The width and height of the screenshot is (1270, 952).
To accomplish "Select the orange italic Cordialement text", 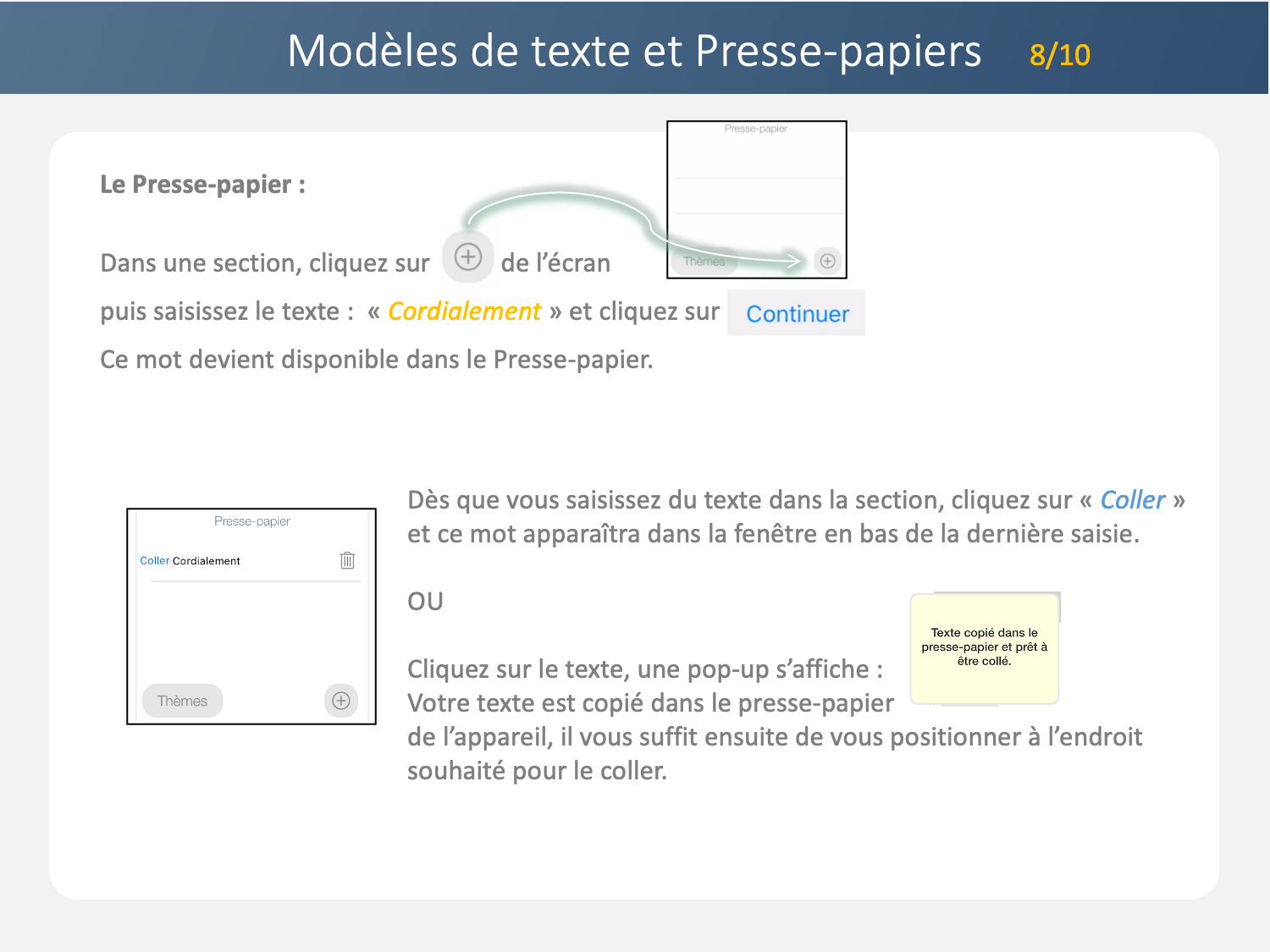I will click(464, 311).
